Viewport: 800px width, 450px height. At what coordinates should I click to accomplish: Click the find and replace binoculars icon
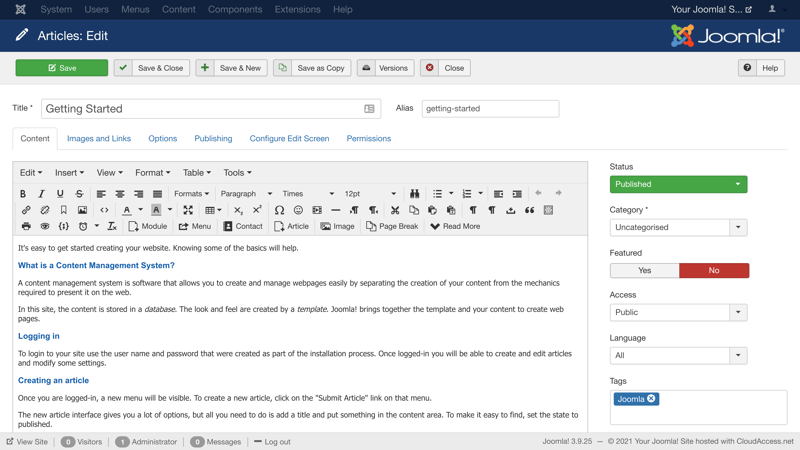(414, 194)
